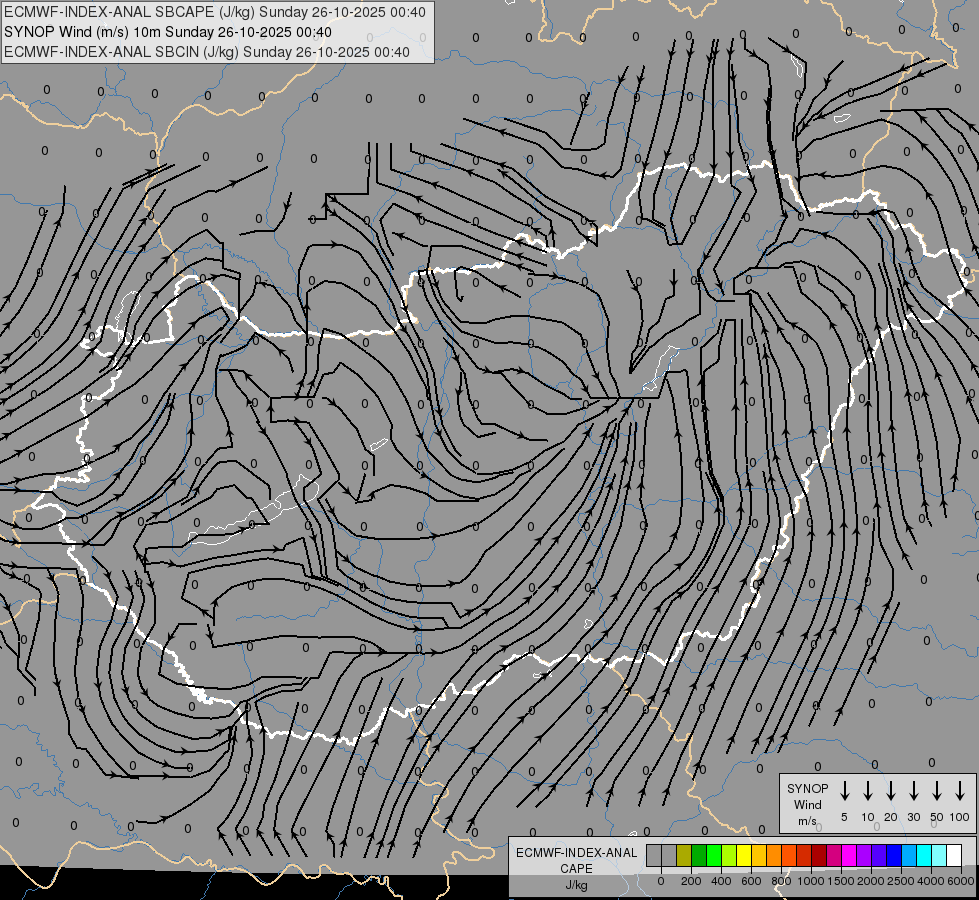
Task: Select the bright magenta CAPE swatch
Action: [849, 856]
